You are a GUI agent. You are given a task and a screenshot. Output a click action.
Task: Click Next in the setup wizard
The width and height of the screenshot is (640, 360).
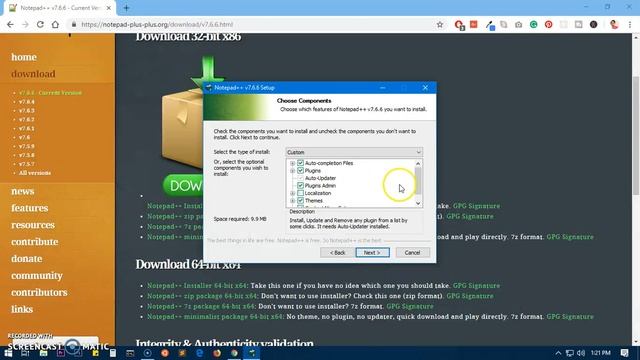point(372,253)
